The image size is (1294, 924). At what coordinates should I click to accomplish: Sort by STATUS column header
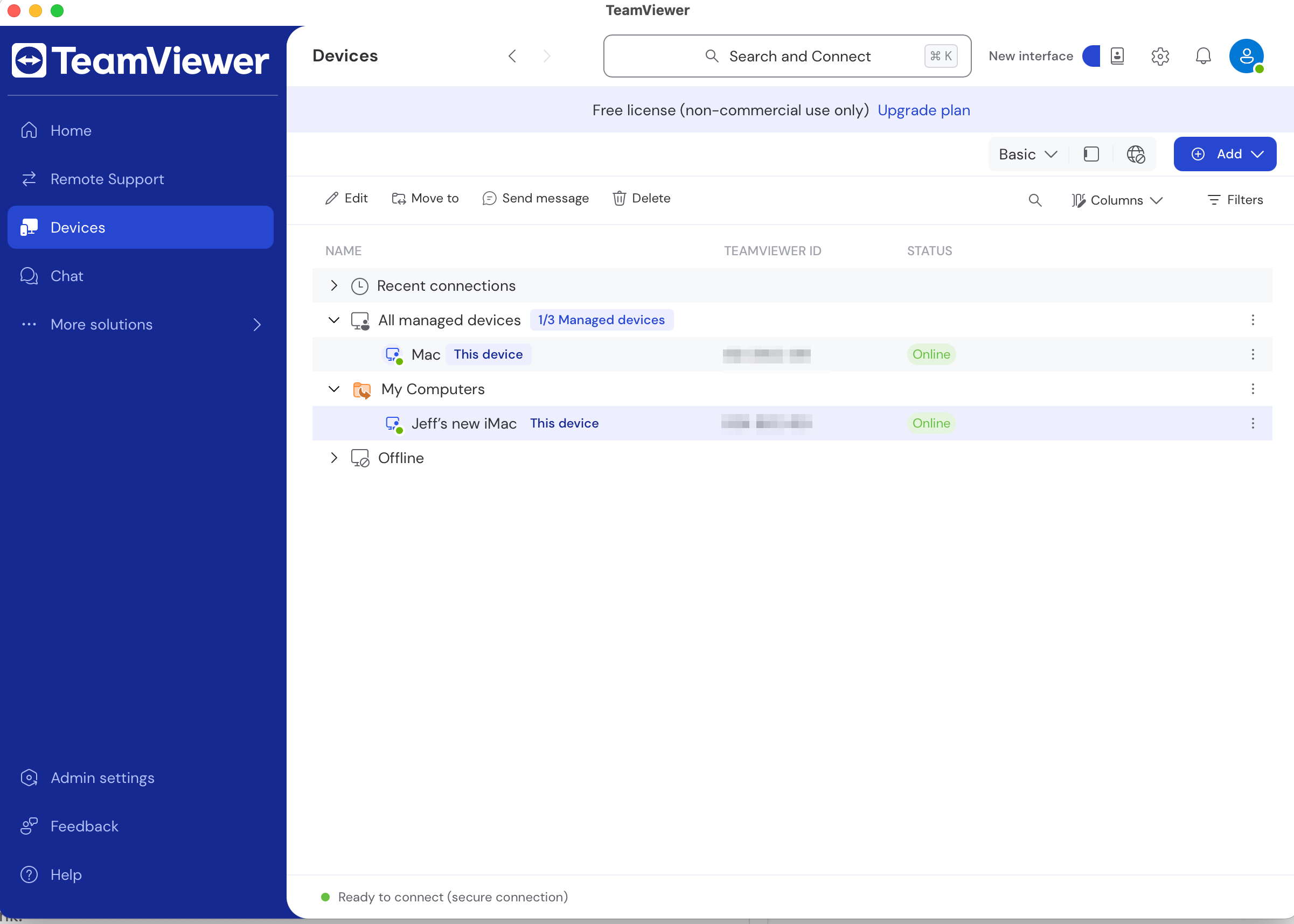929,251
